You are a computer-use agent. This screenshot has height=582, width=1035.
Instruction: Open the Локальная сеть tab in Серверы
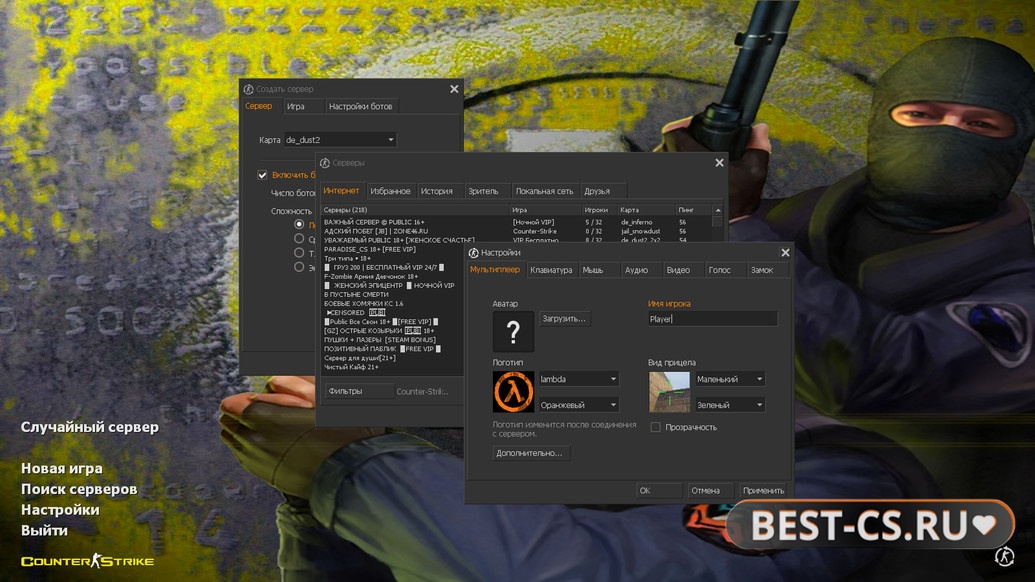click(x=544, y=191)
